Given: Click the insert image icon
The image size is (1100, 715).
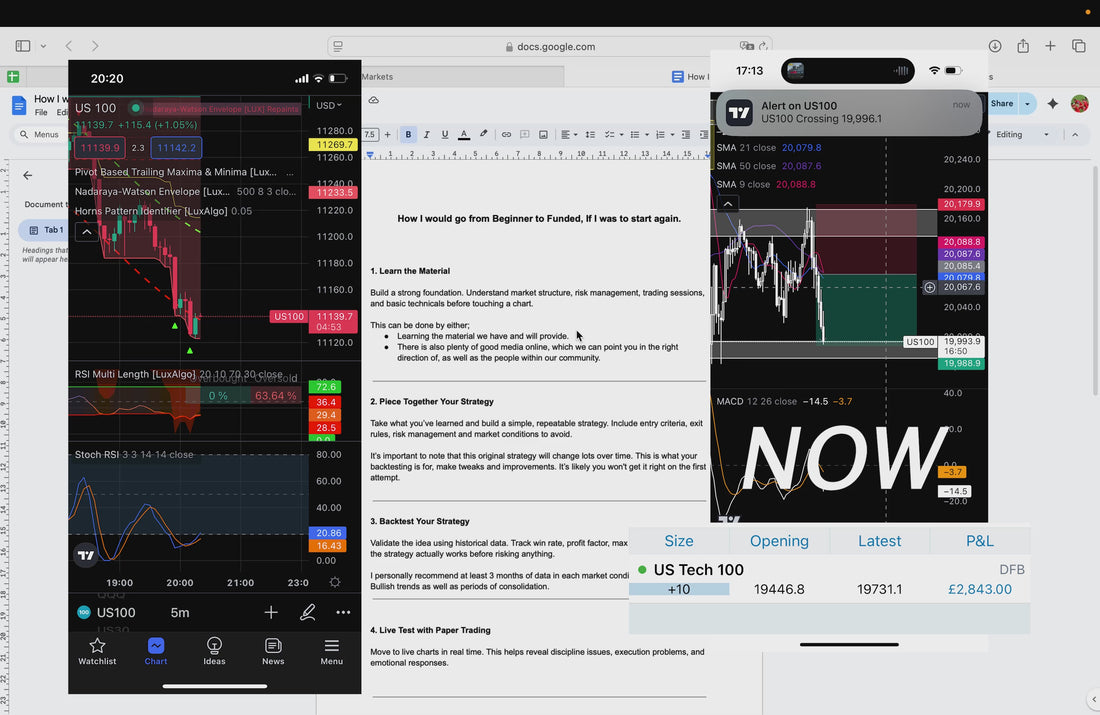Looking at the screenshot, I should point(543,134).
